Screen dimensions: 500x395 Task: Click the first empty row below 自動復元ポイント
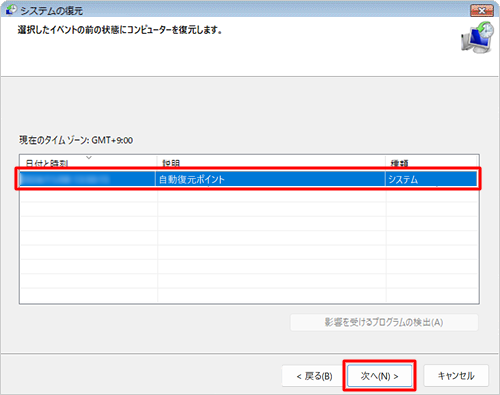tap(249, 195)
